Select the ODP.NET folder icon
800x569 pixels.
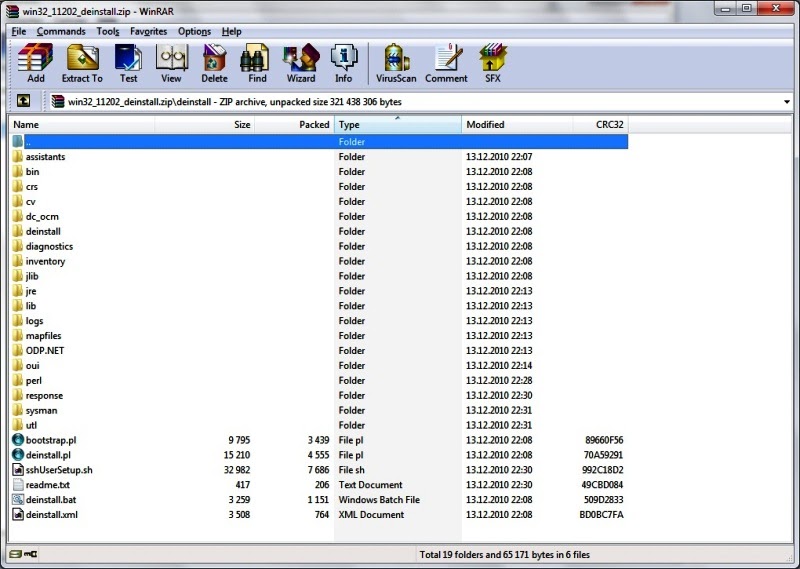18,350
